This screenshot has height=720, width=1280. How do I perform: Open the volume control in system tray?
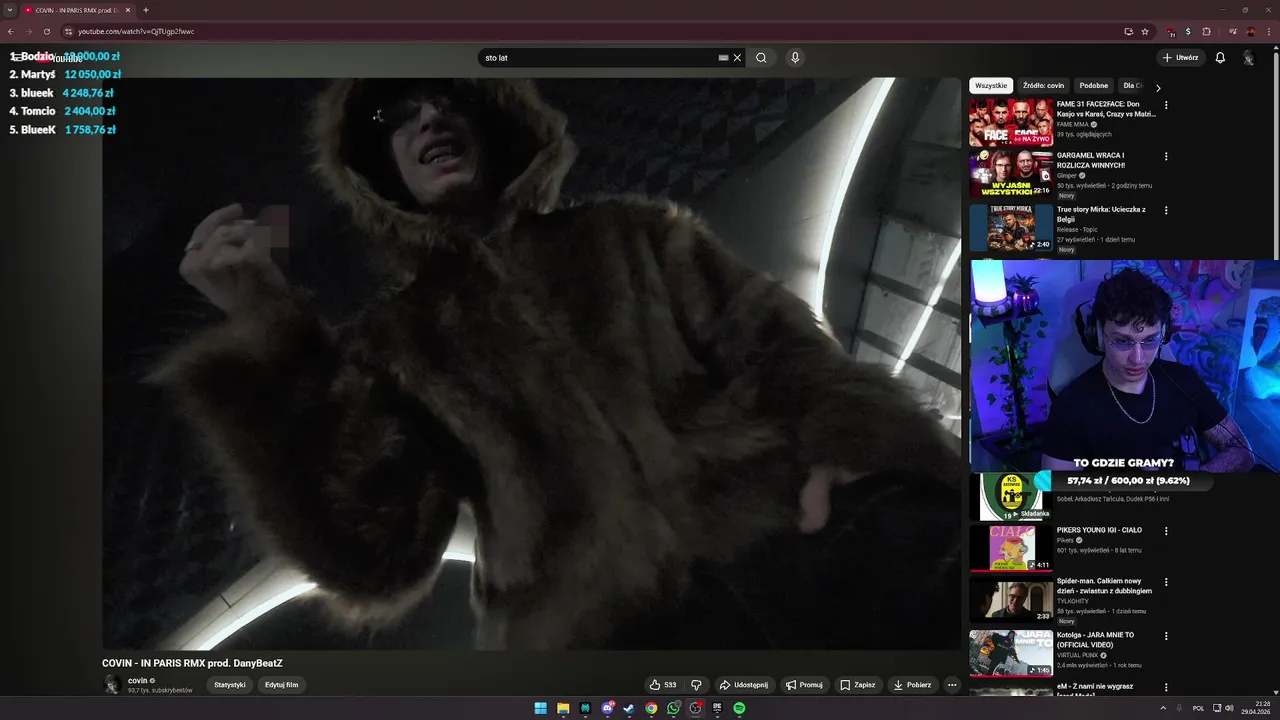pyautogui.click(x=1230, y=708)
